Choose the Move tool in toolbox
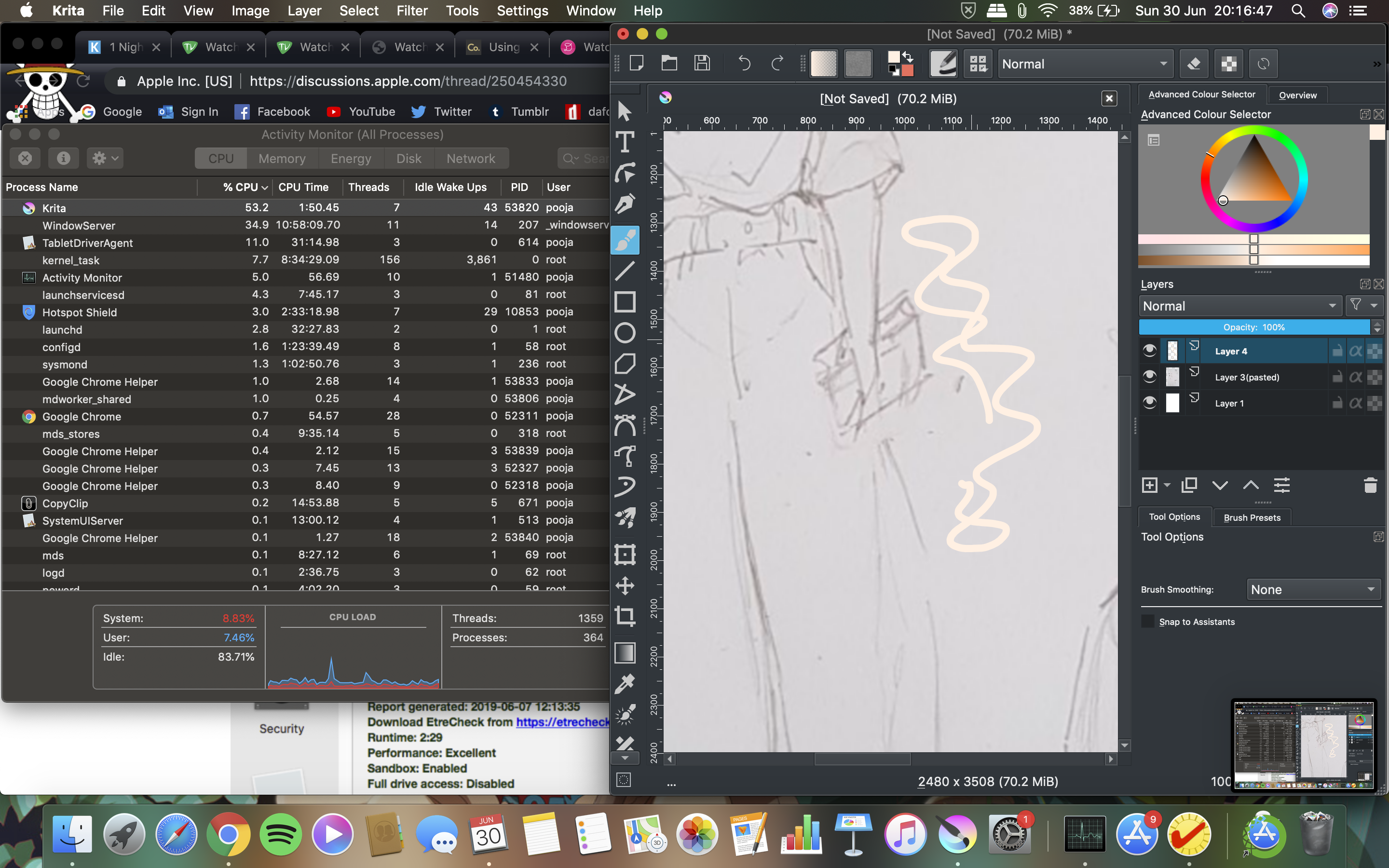This screenshot has width=1389, height=868. tap(625, 585)
